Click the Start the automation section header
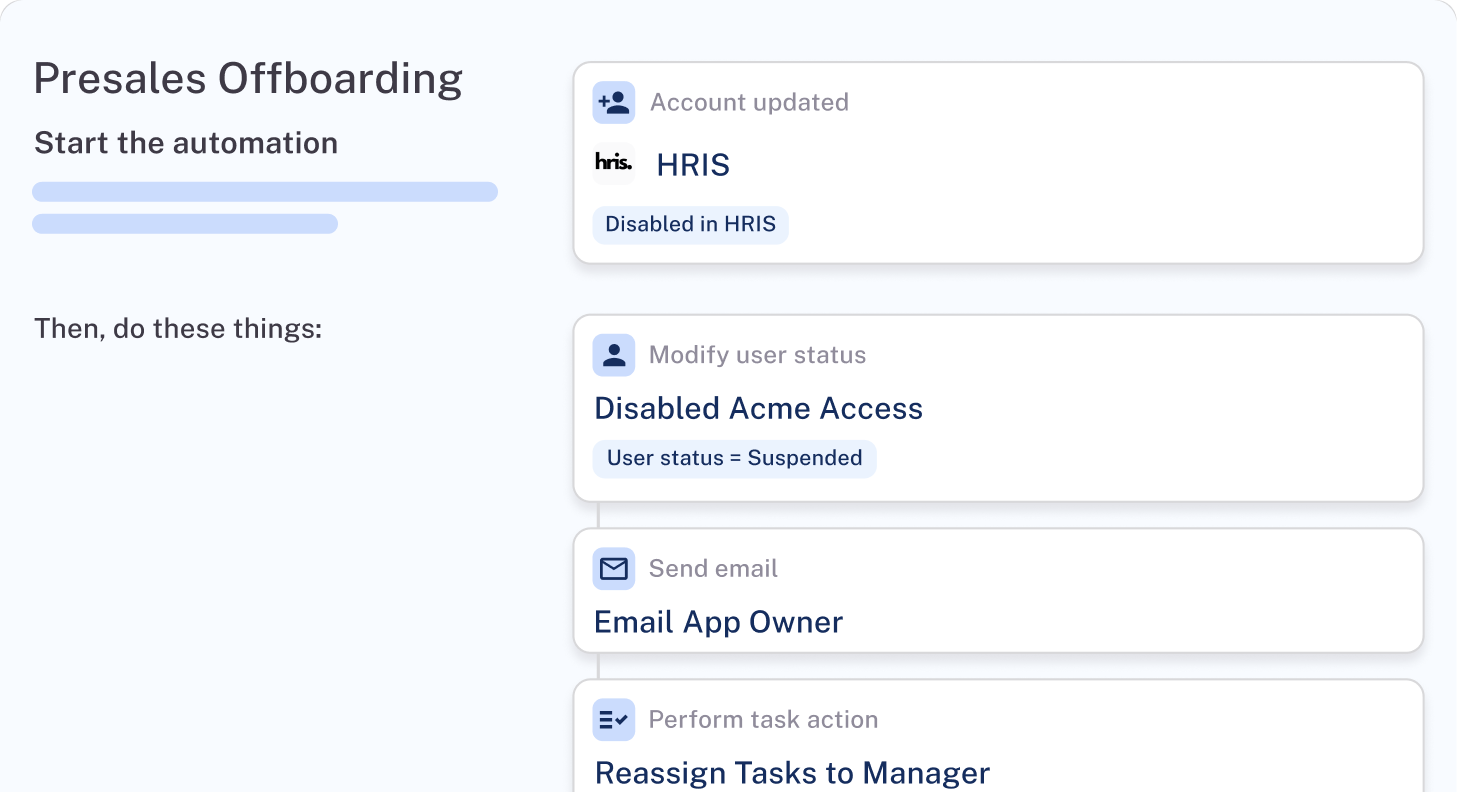The height and width of the screenshot is (792, 1457). pyautogui.click(x=186, y=142)
